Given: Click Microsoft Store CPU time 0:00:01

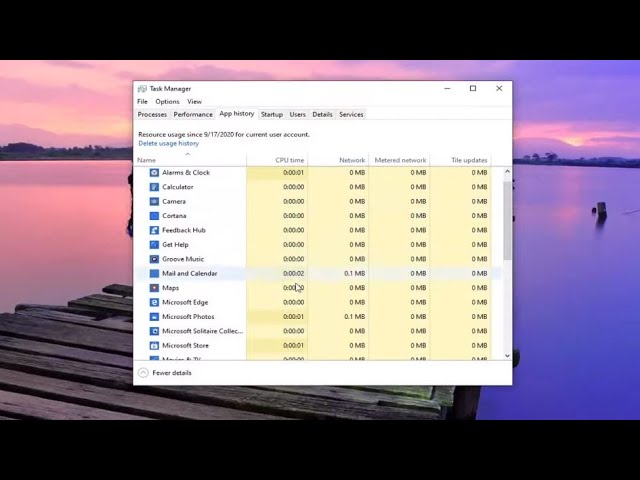Looking at the screenshot, I should click(x=293, y=346).
